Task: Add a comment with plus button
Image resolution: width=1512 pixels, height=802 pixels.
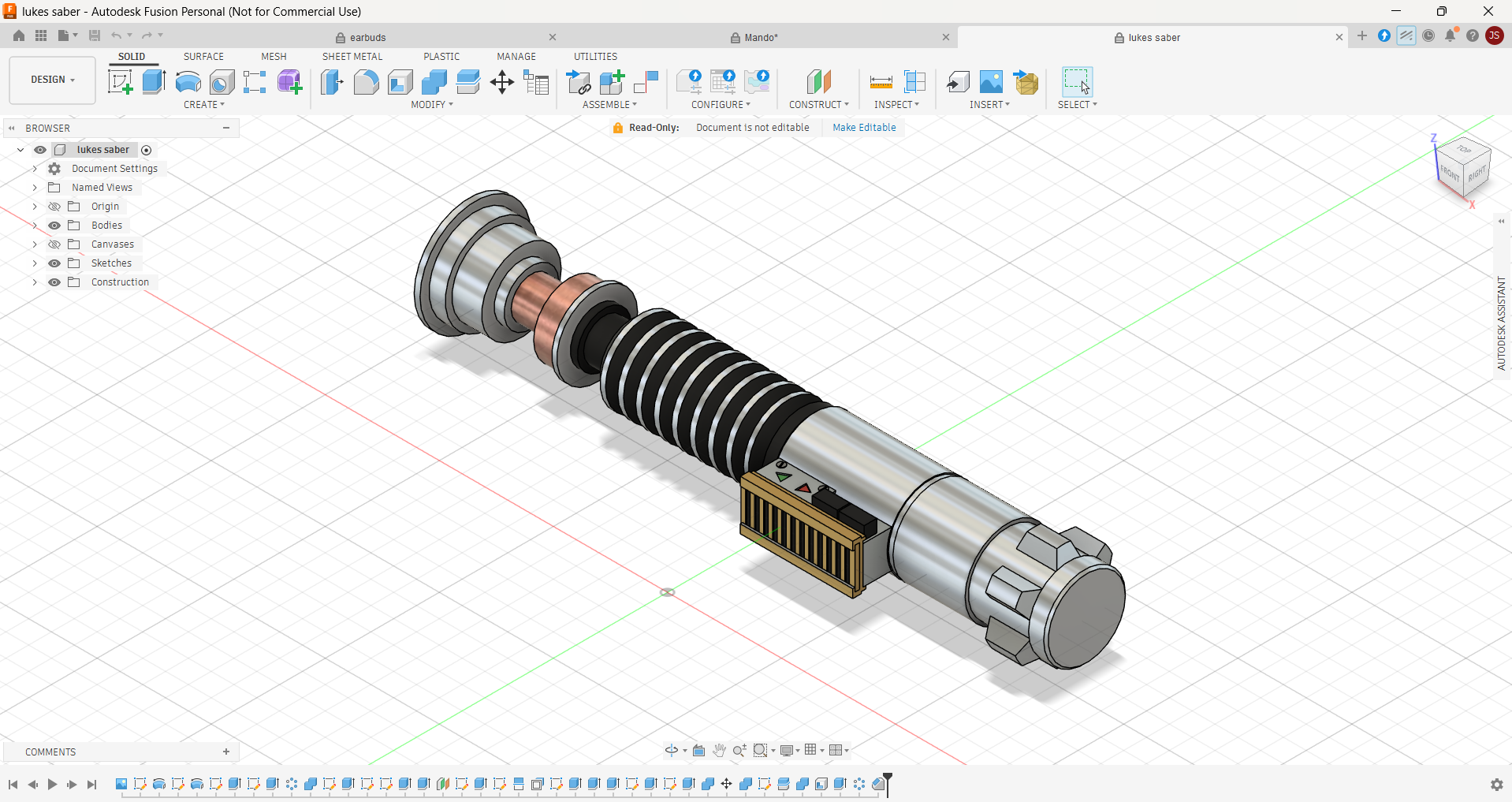Action: click(x=226, y=752)
